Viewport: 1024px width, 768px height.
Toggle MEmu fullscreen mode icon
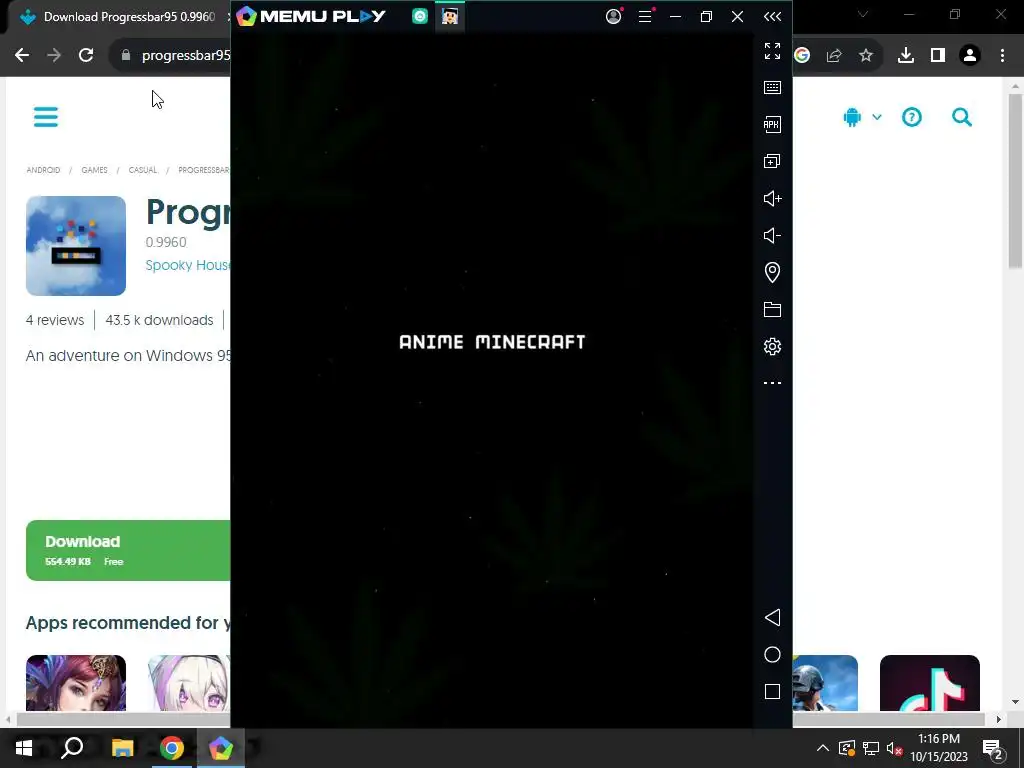[x=772, y=51]
